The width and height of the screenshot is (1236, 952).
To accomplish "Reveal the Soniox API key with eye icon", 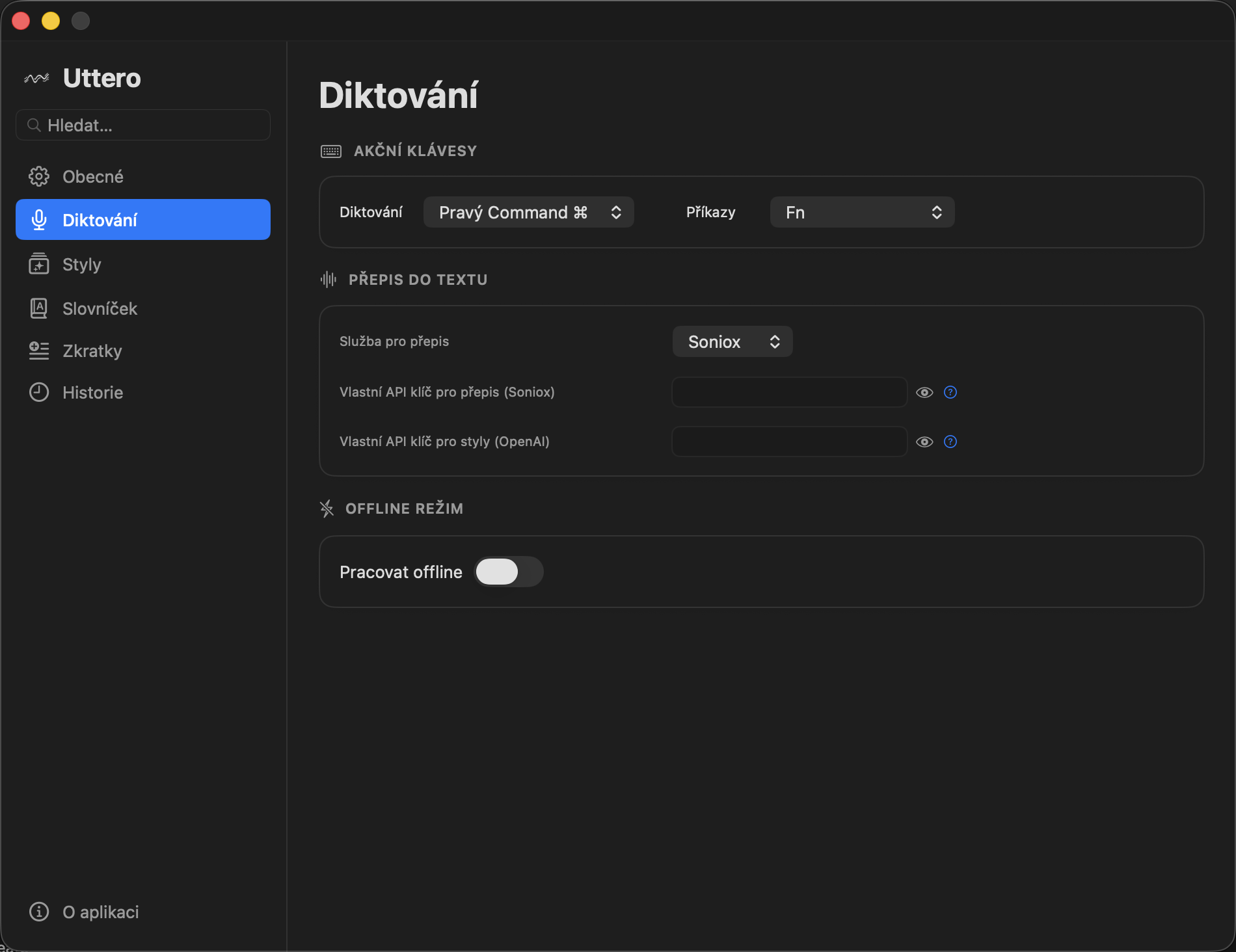I will (925, 392).
